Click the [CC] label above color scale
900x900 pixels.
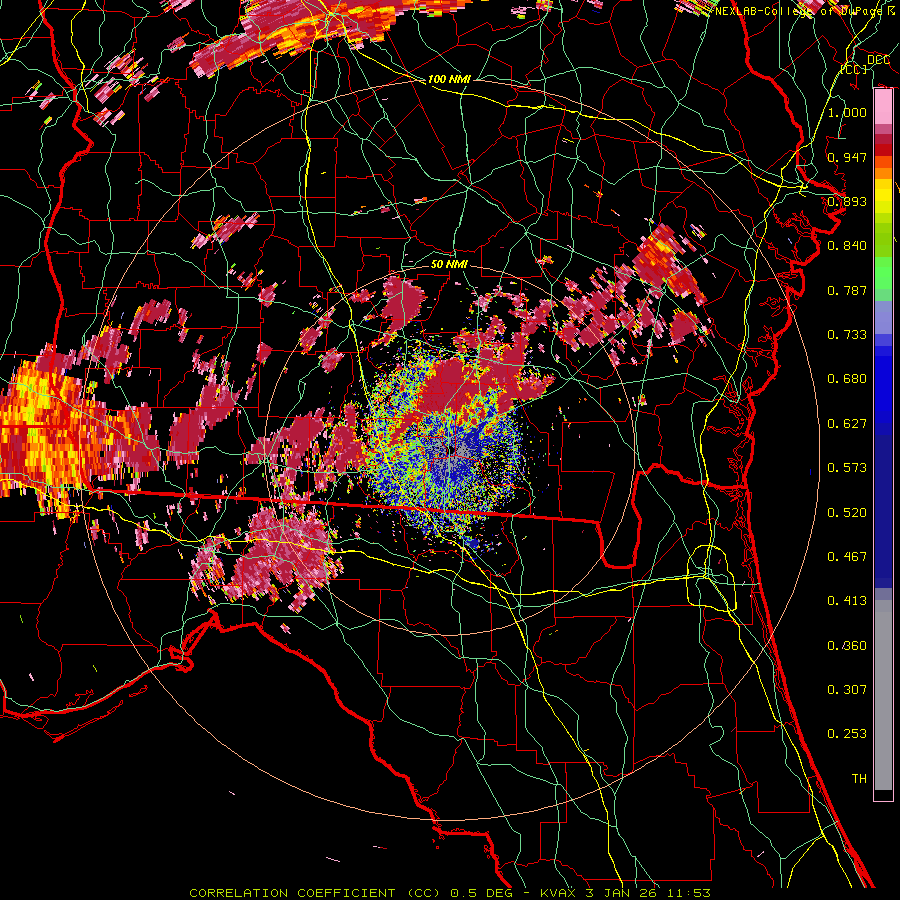coord(854,69)
